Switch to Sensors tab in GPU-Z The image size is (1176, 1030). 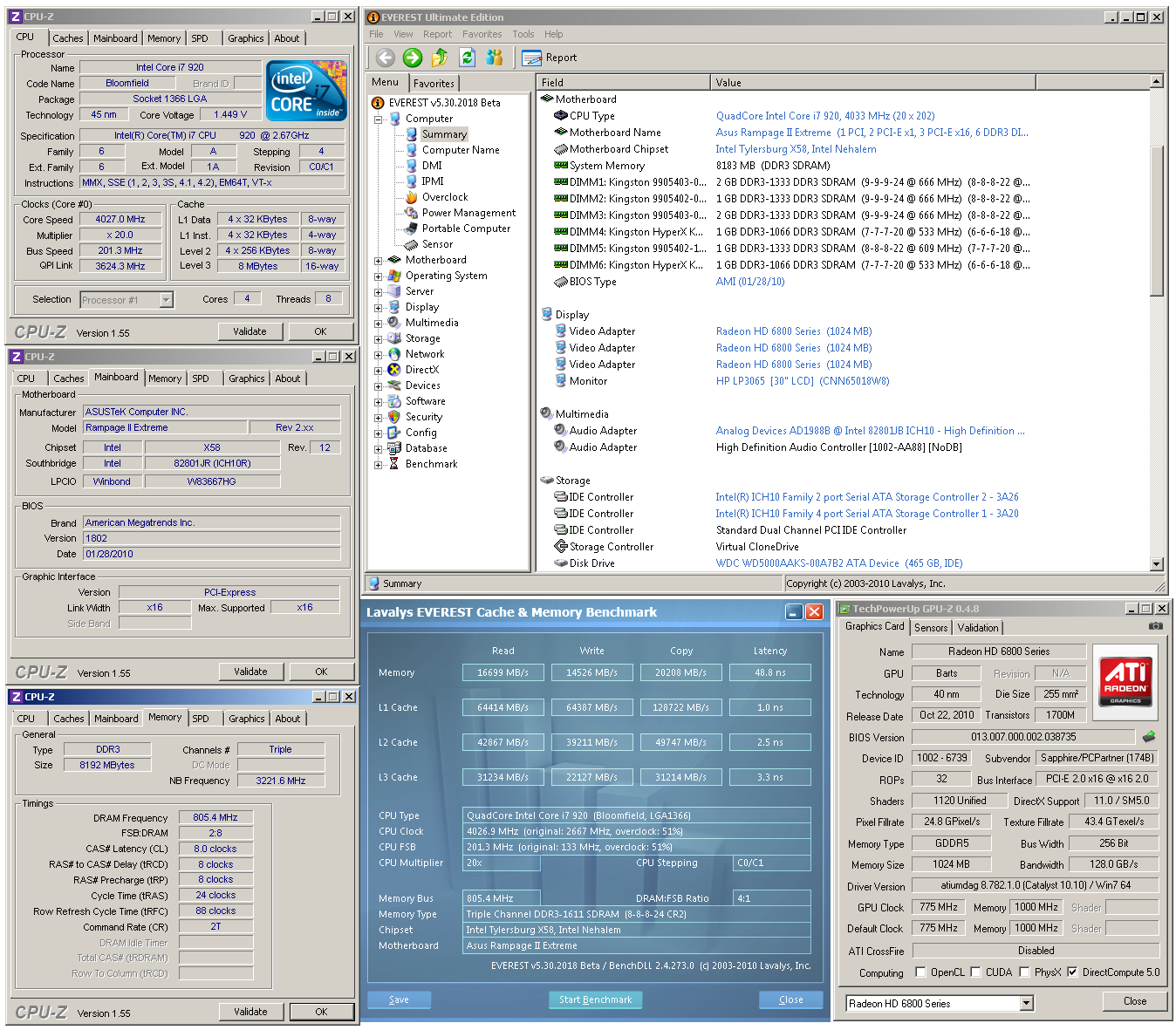(x=931, y=628)
